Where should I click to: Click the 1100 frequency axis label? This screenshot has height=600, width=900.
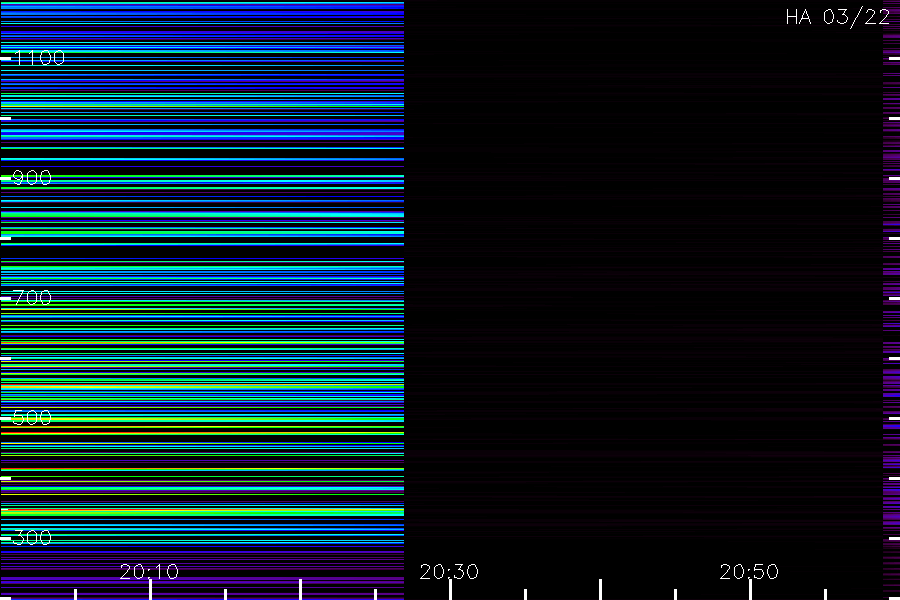click(39, 58)
